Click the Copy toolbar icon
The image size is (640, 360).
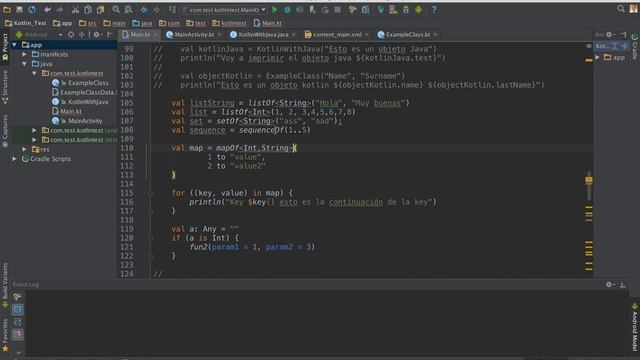[88, 9]
